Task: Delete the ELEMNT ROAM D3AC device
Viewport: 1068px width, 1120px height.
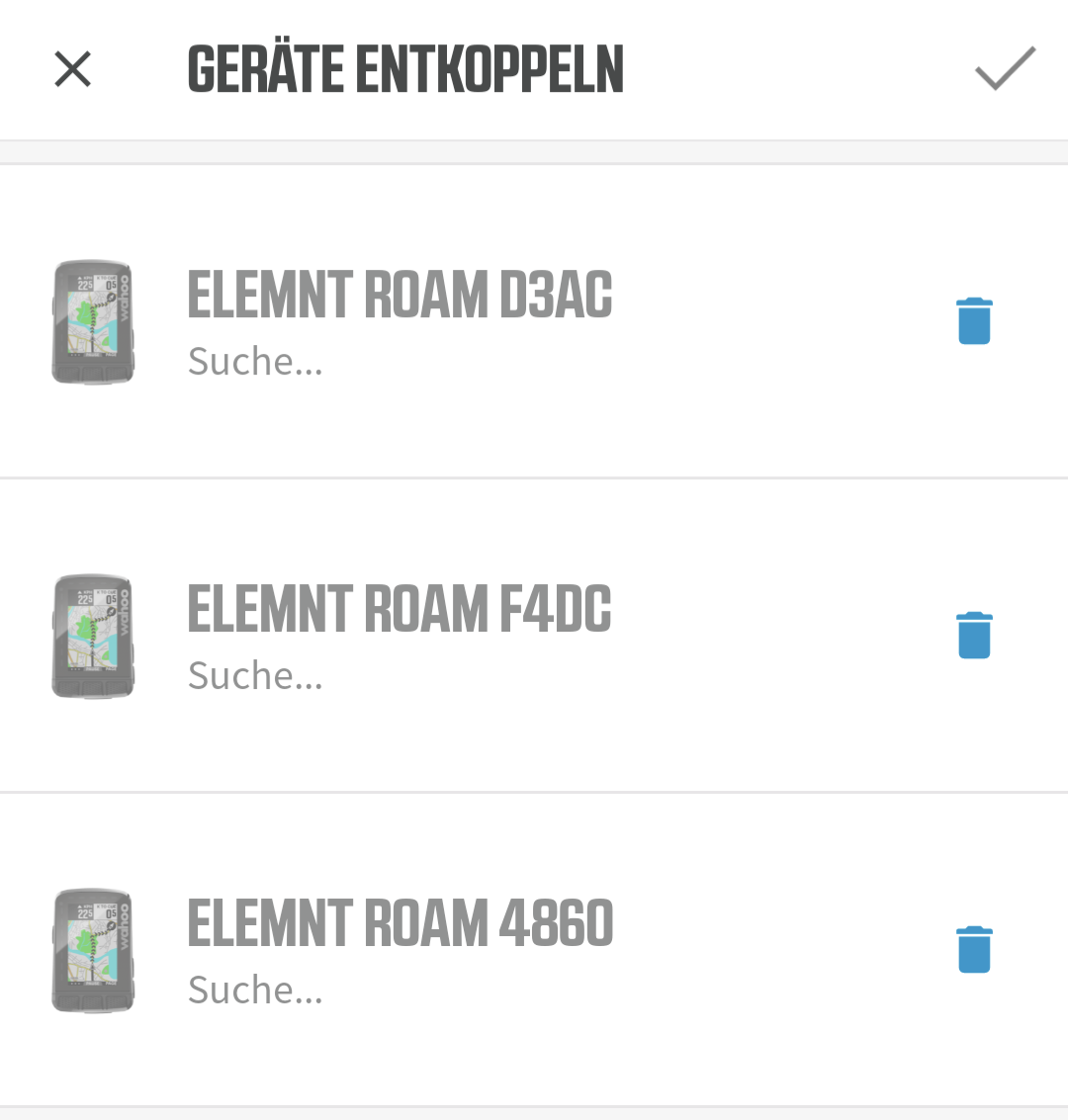Action: coord(974,321)
